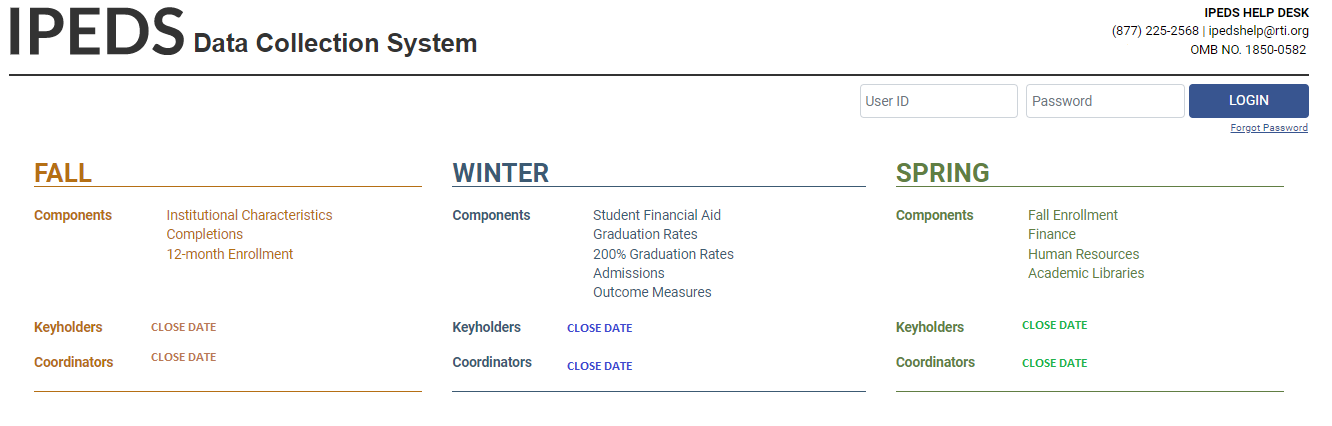The height and width of the screenshot is (426, 1332).
Task: Open the Human Resources component
Action: (x=1083, y=254)
